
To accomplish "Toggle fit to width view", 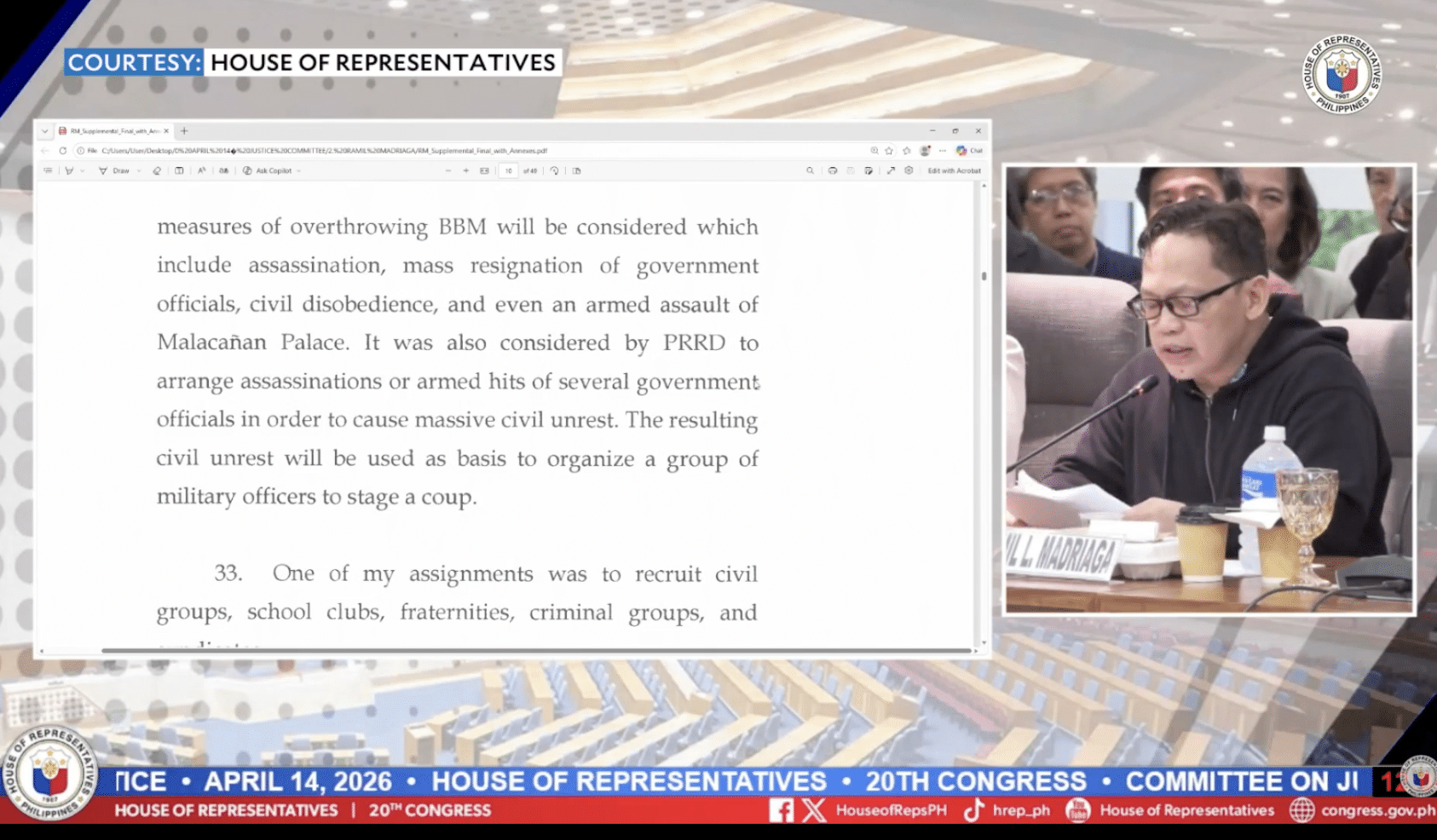I will click(484, 170).
